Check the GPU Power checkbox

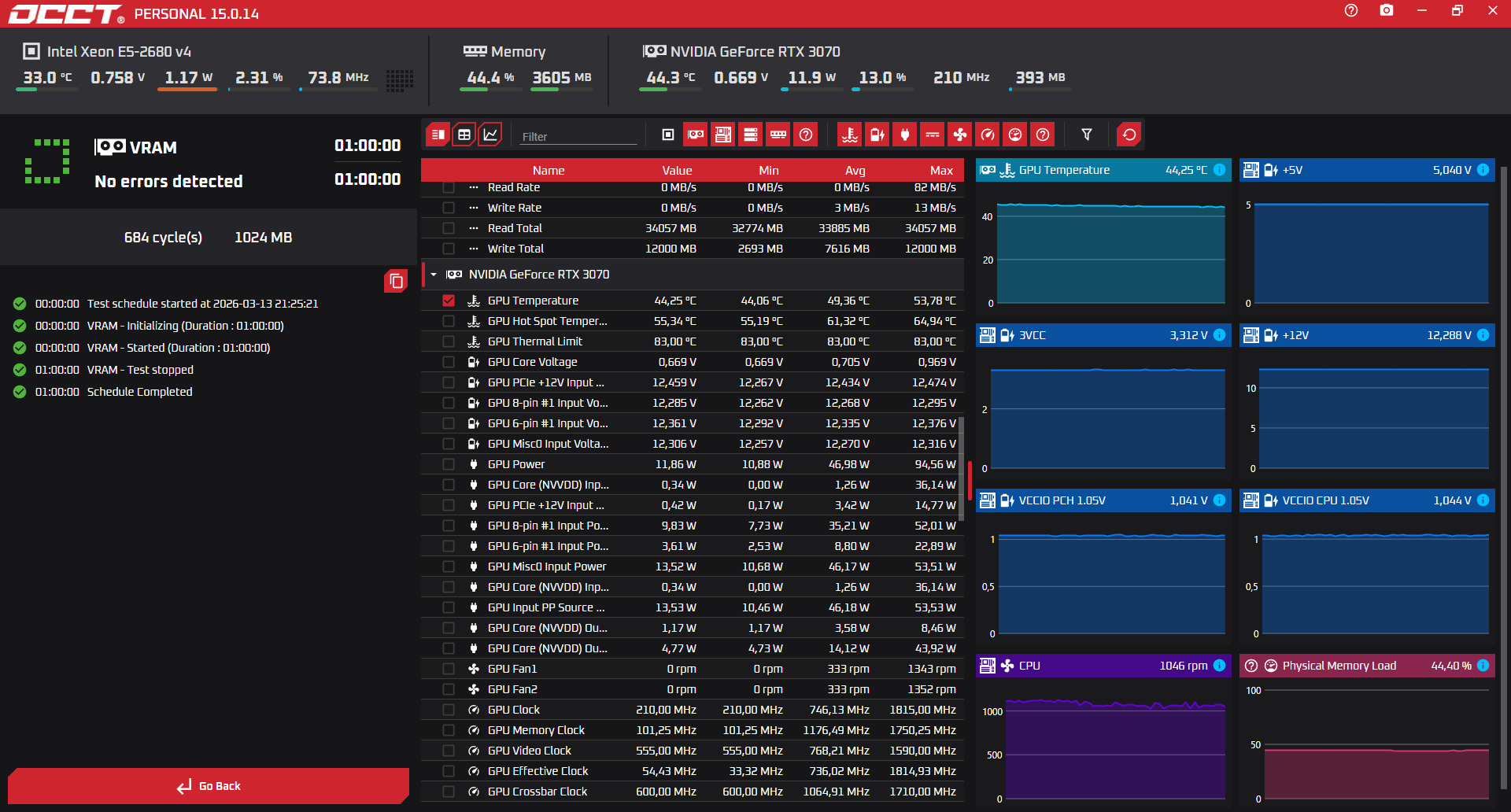[x=449, y=464]
